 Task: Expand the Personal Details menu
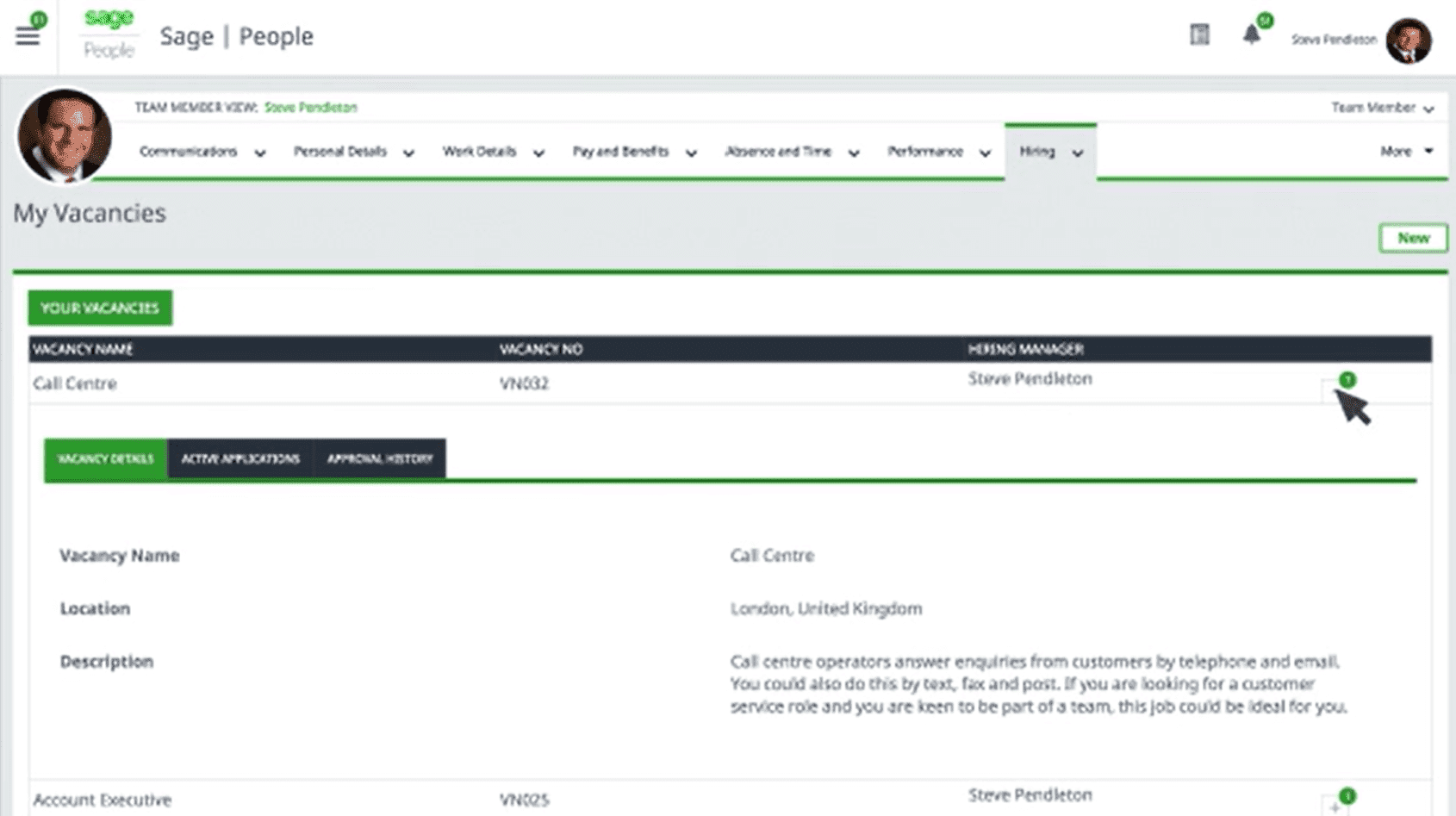click(x=353, y=152)
